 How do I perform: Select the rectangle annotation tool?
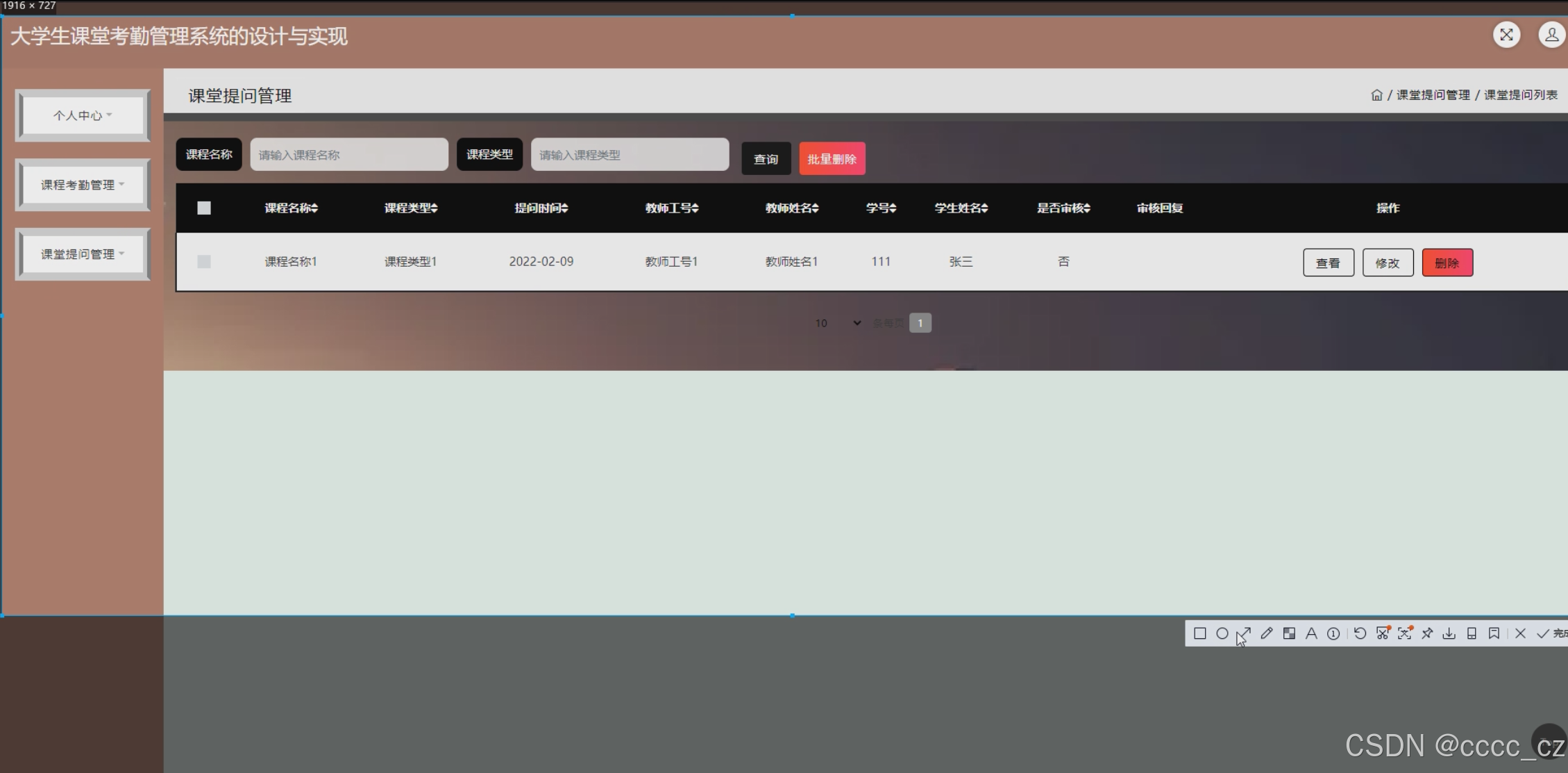point(1199,633)
